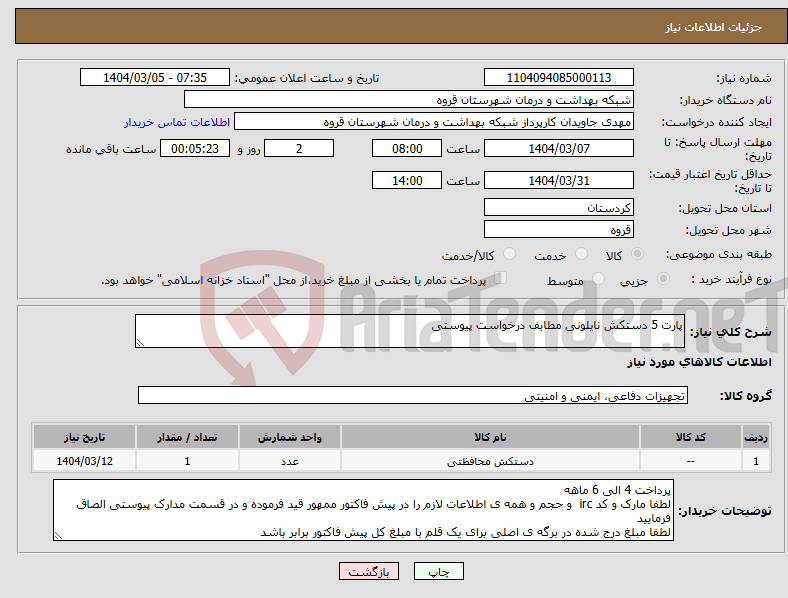The width and height of the screenshot is (788, 598).
Task: Click the نام کالا column header
Action: pos(490,437)
